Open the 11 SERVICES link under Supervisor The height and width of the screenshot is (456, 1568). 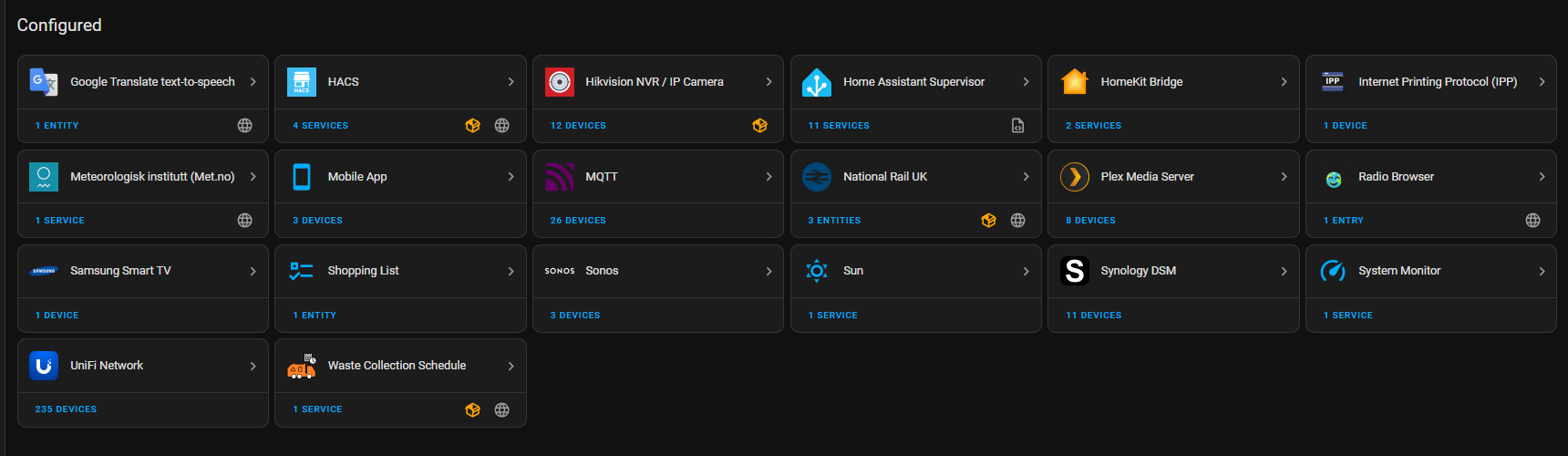839,126
